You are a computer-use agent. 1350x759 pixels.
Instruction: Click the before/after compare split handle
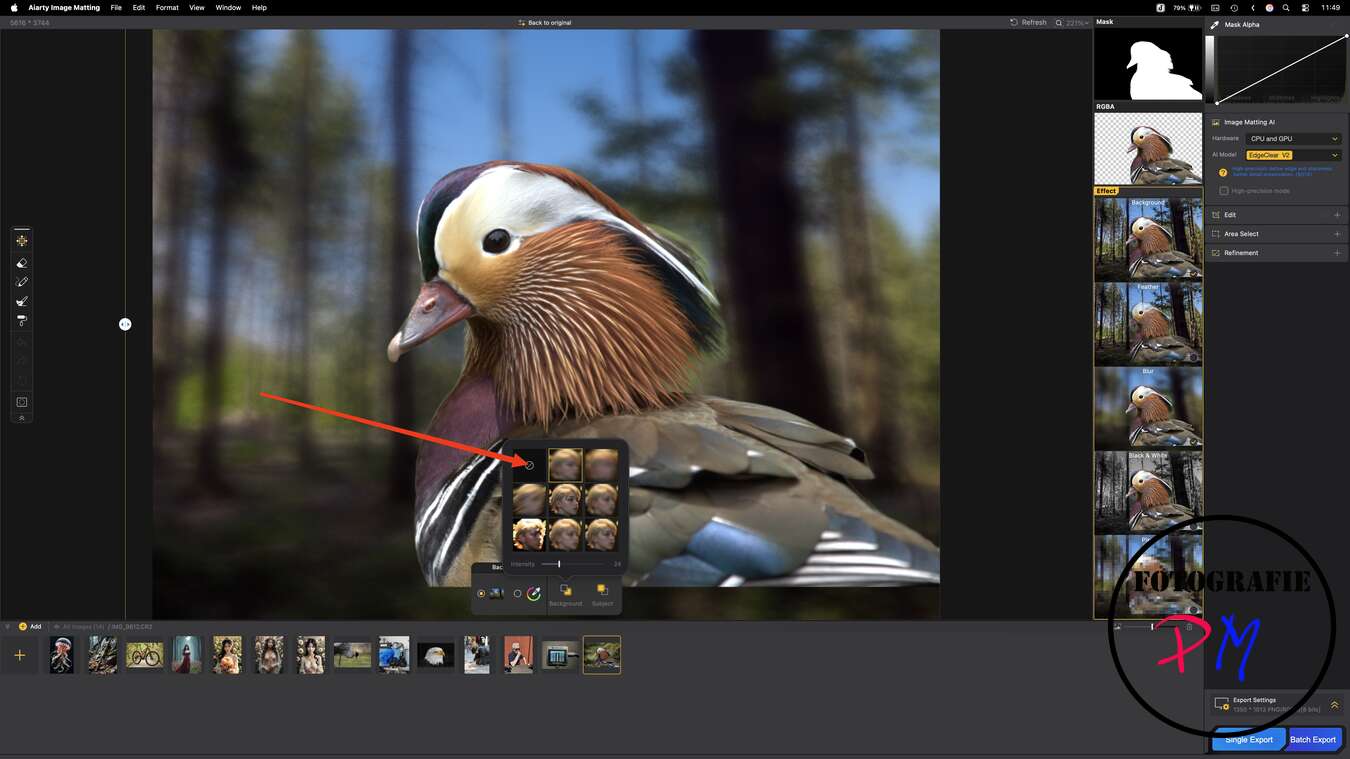(125, 324)
